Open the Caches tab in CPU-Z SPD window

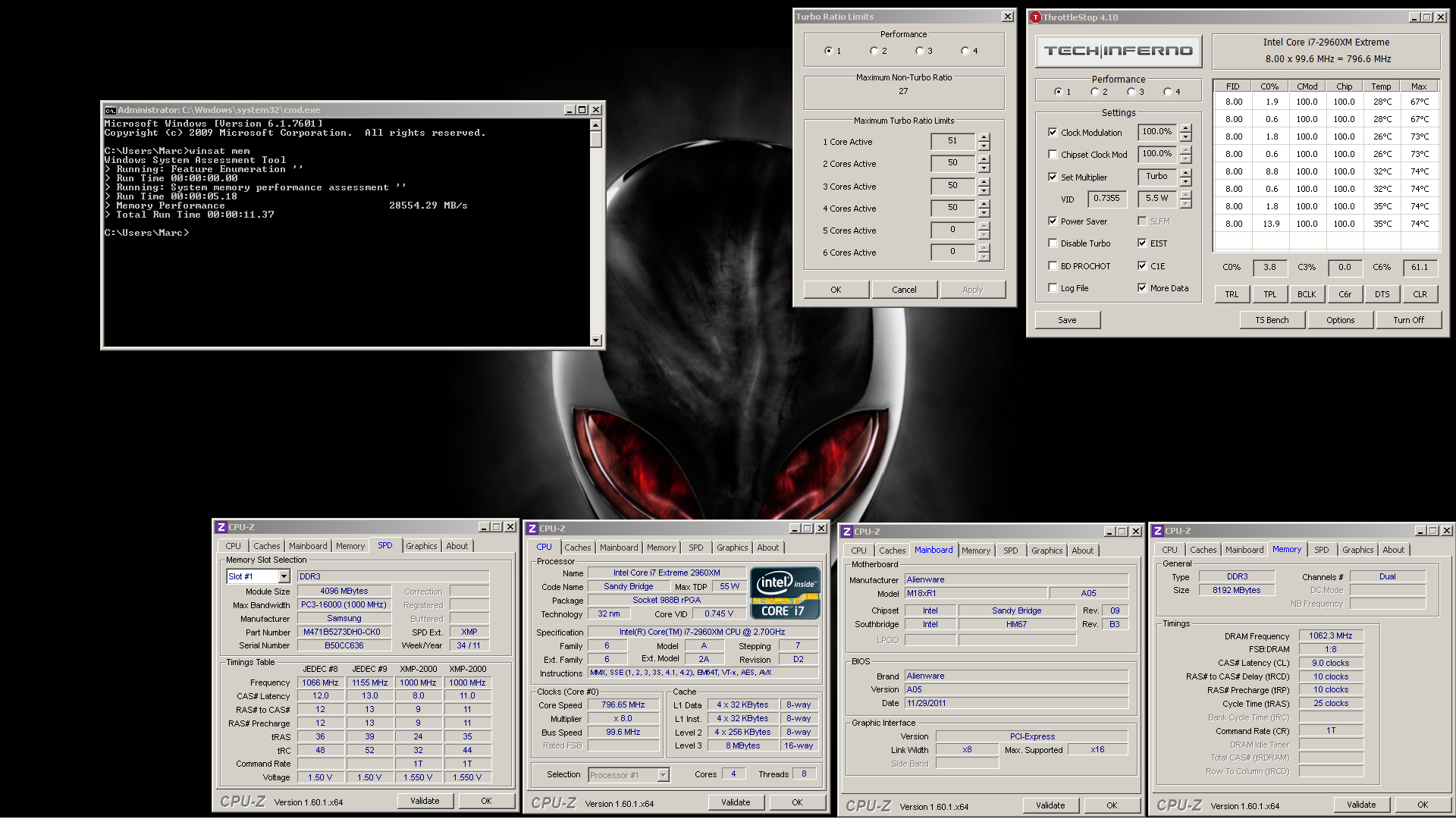tap(266, 546)
